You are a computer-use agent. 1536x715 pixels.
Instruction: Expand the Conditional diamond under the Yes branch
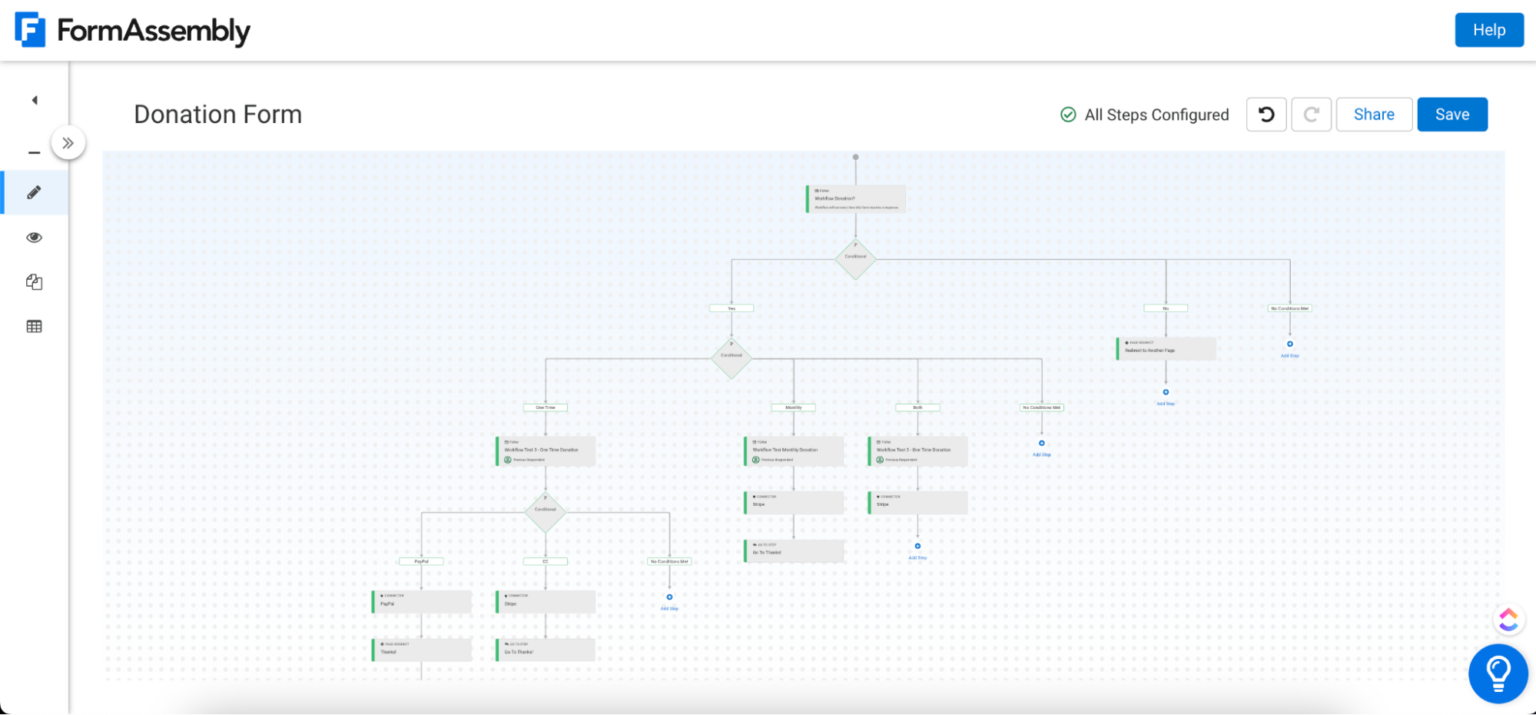(x=731, y=358)
